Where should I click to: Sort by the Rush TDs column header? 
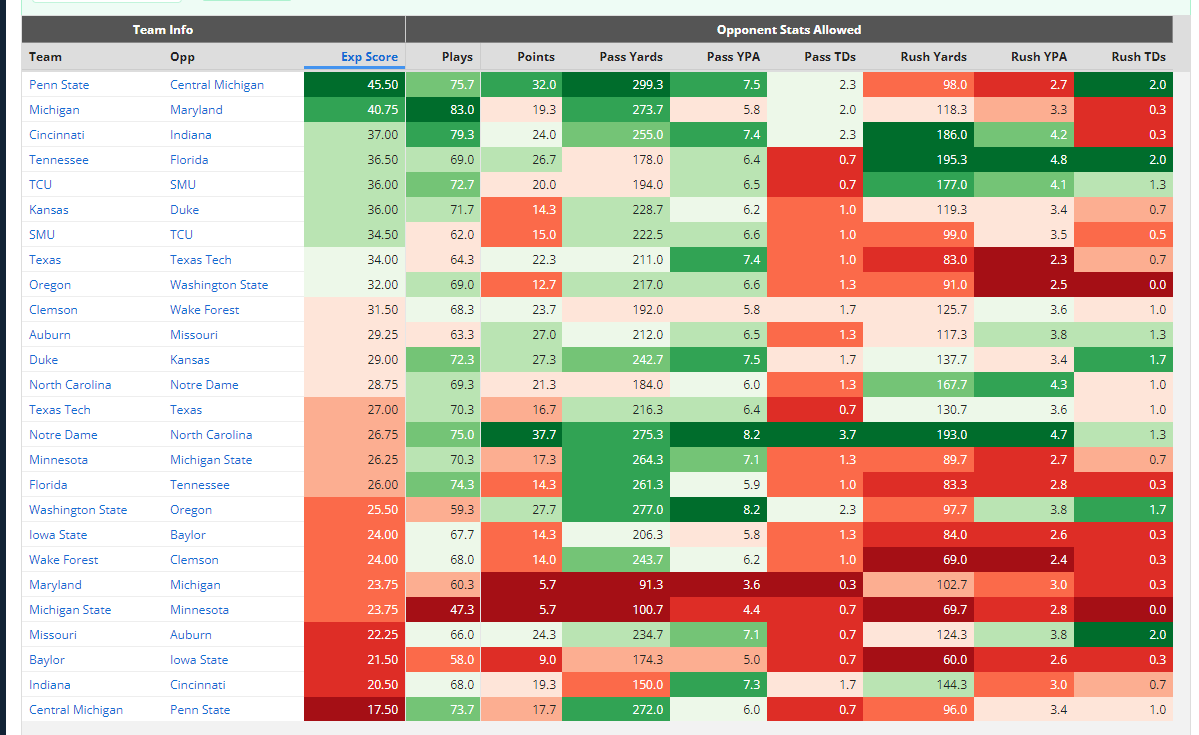coord(1139,57)
